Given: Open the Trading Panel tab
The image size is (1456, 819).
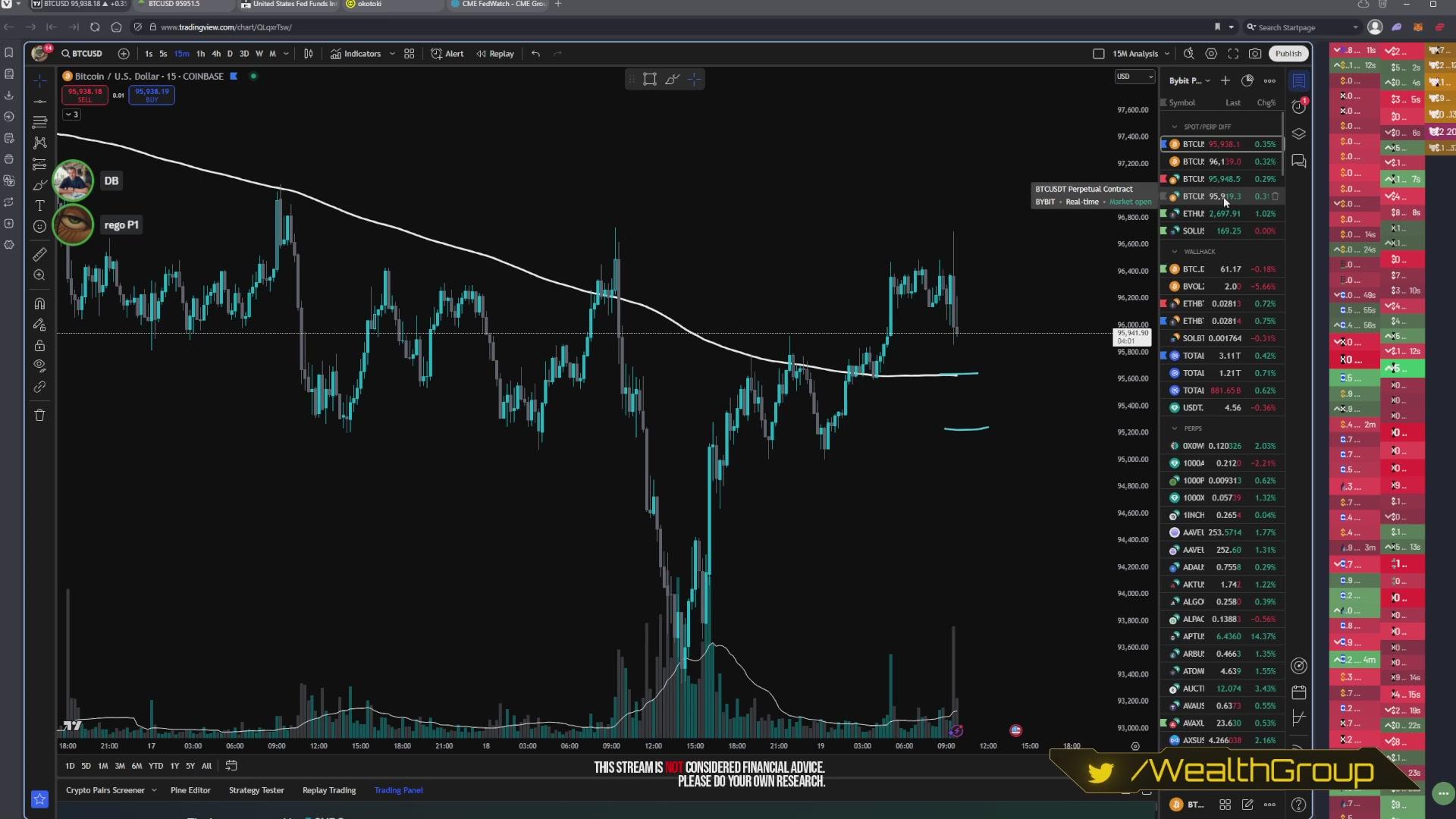Looking at the screenshot, I should coord(398,790).
